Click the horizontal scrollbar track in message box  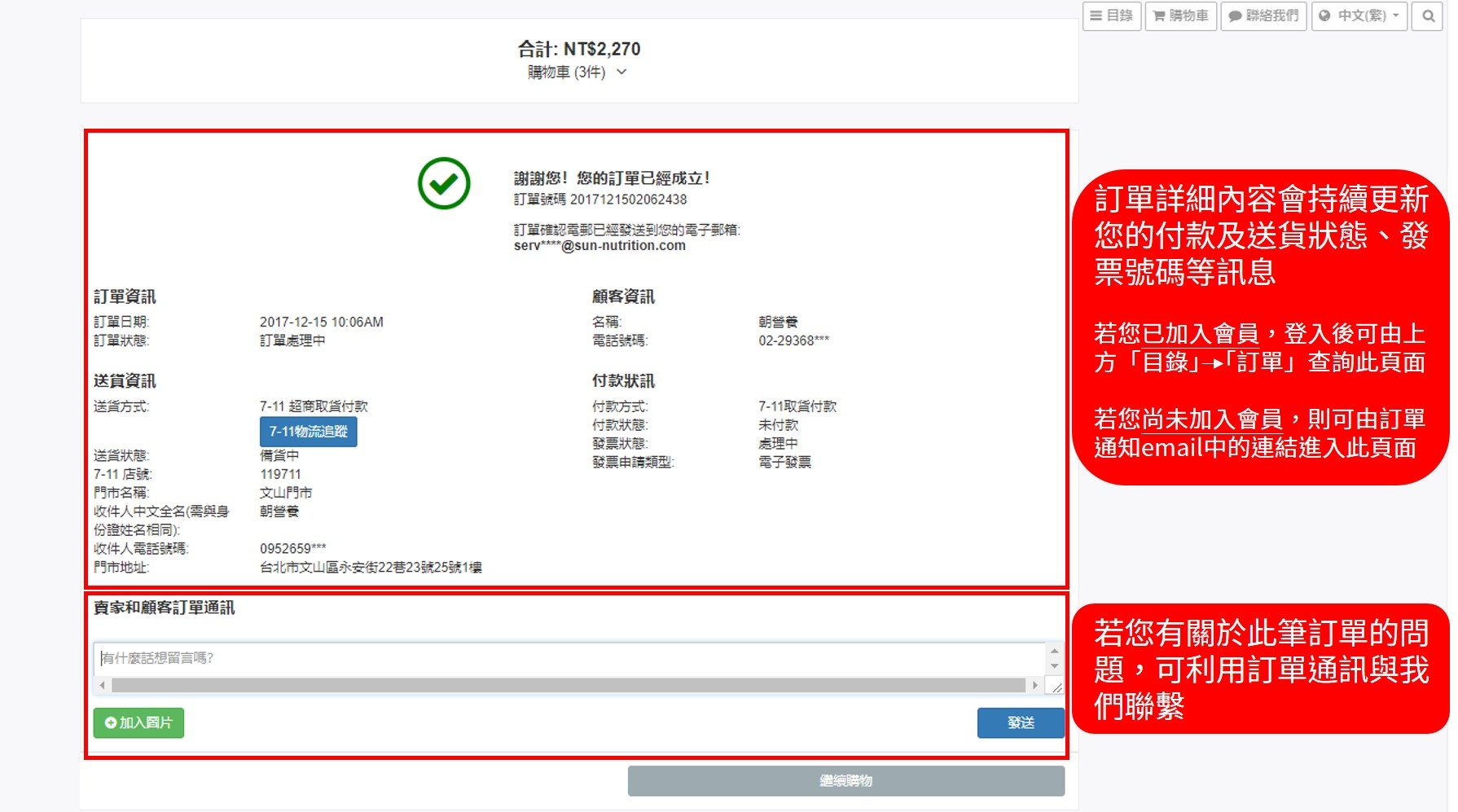[x=569, y=686]
